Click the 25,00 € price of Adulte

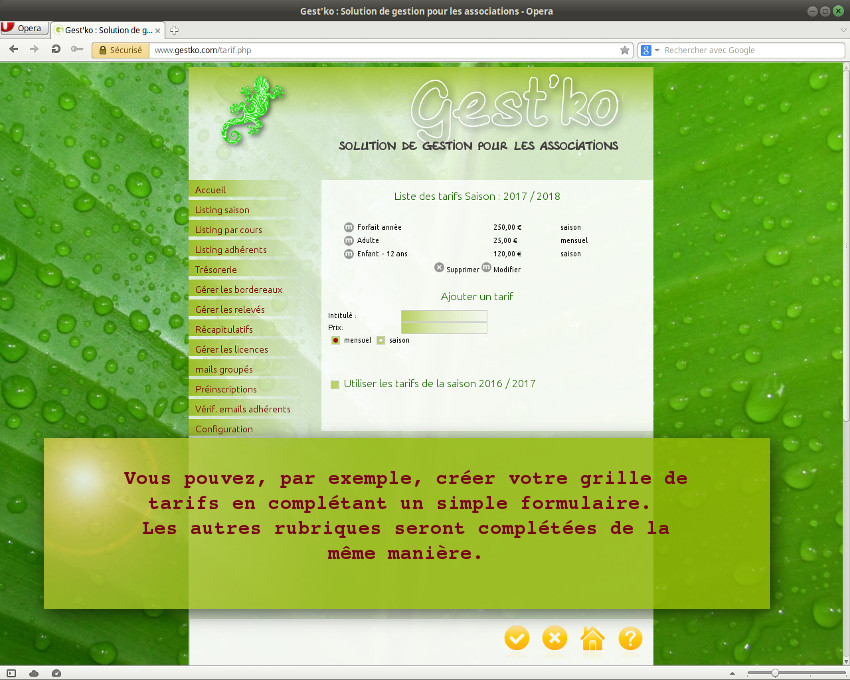coord(505,240)
